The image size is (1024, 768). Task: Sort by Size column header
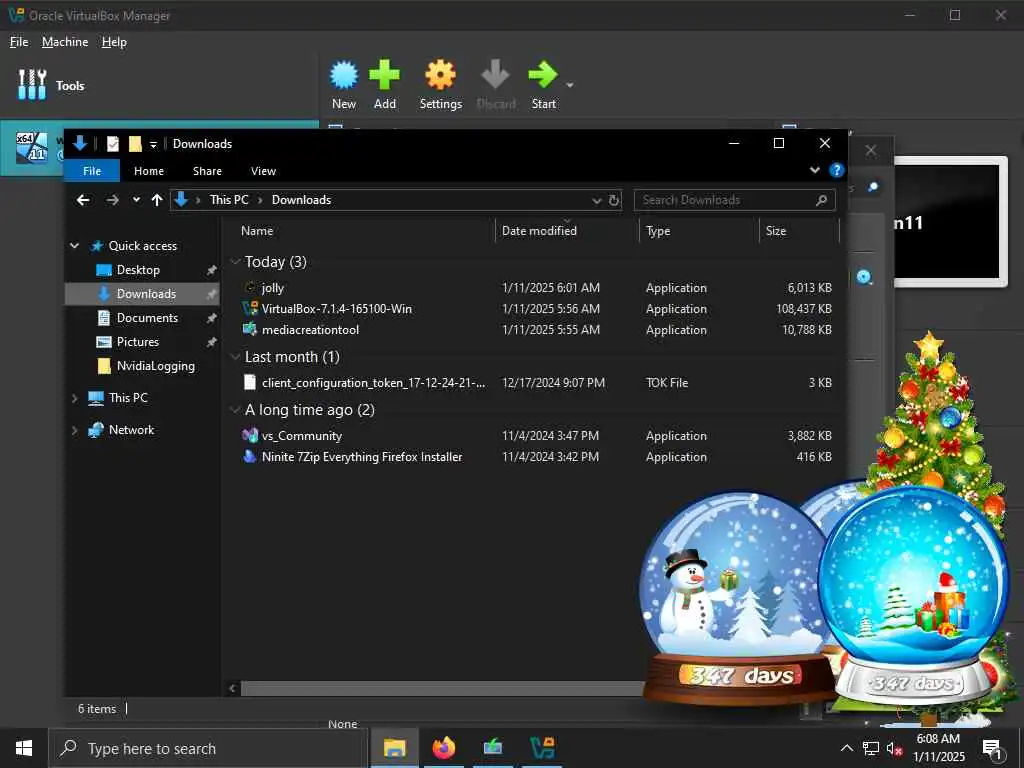(776, 231)
